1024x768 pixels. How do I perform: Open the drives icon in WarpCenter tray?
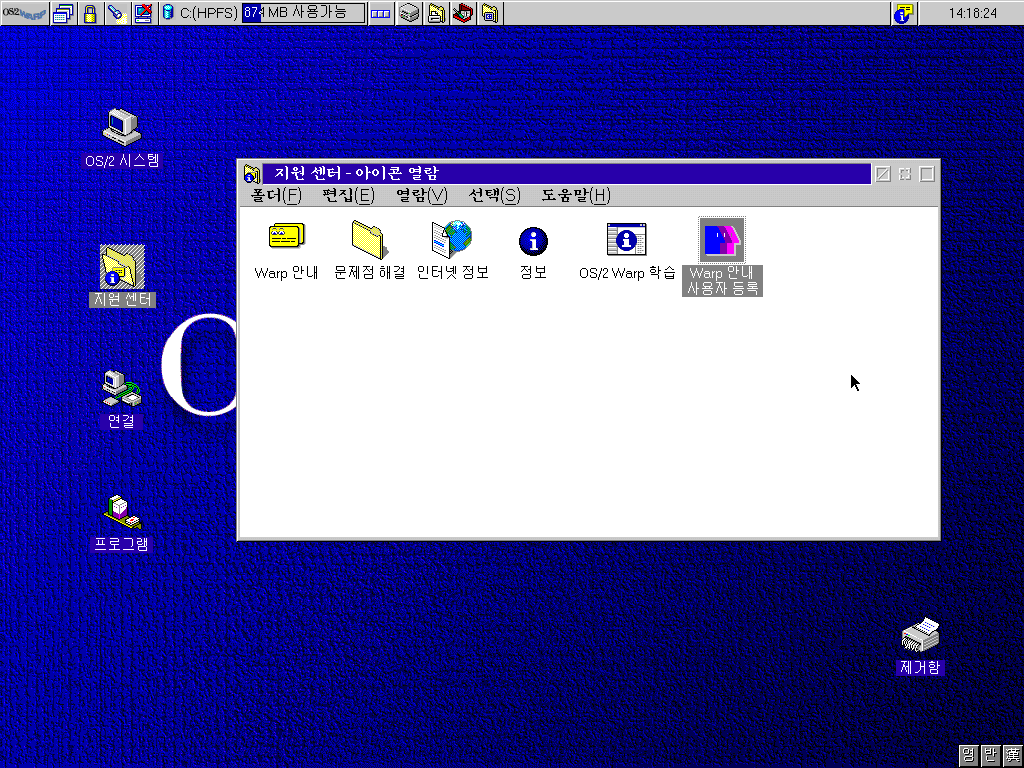pyautogui.click(x=409, y=13)
